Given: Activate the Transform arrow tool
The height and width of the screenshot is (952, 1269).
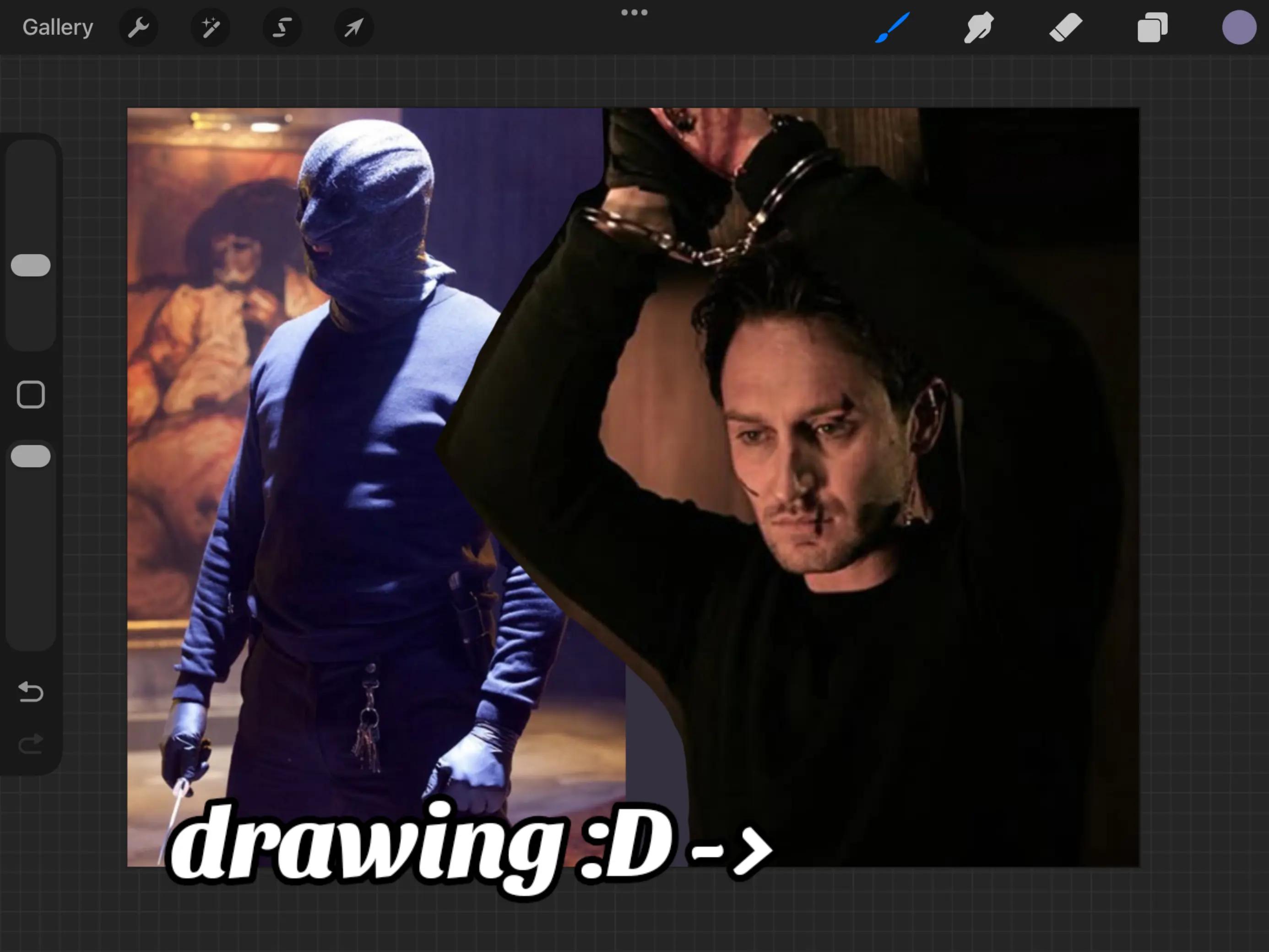Looking at the screenshot, I should pyautogui.click(x=354, y=27).
